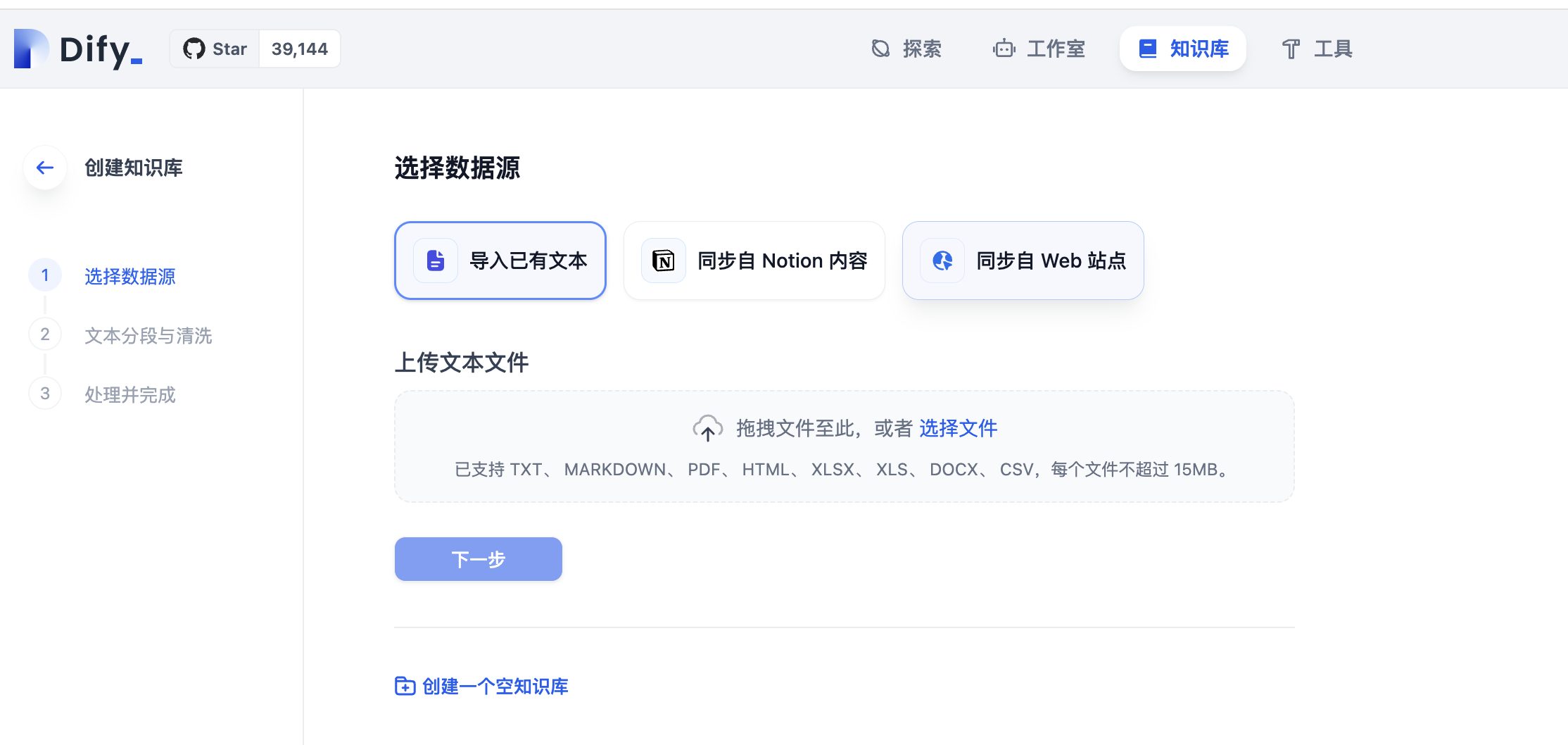
Task: Click the GitHub Star icon
Action: coord(194,49)
